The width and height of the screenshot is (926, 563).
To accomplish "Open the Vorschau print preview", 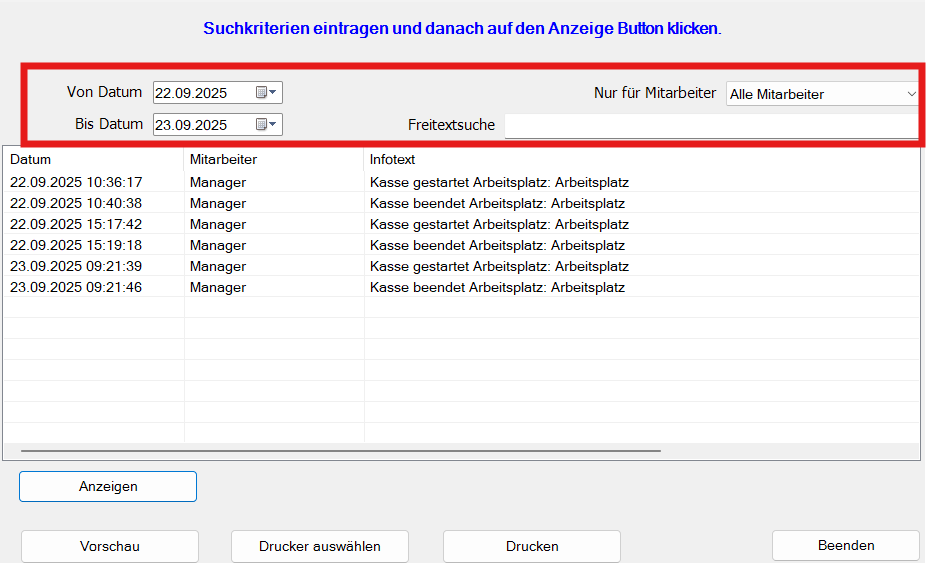I will click(110, 546).
